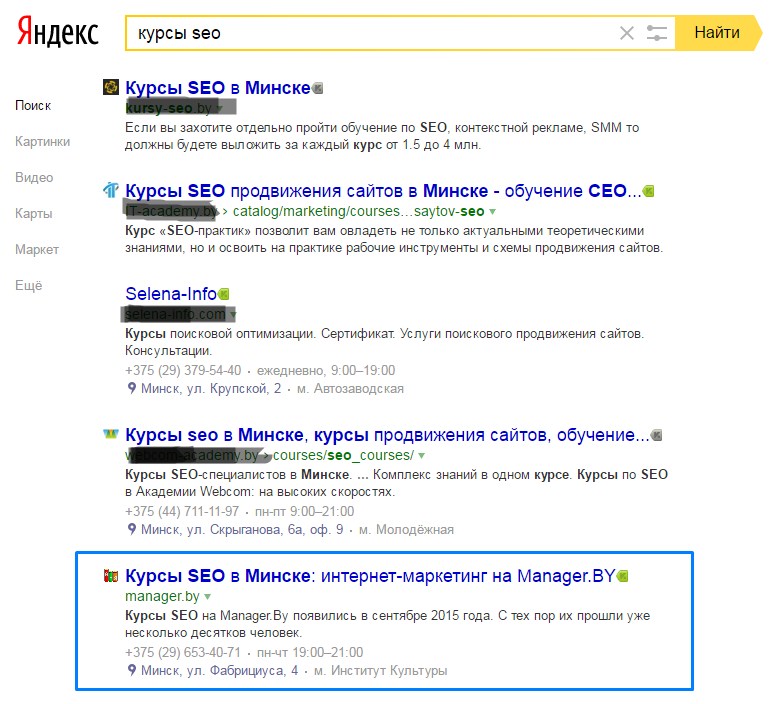This screenshot has height=704, width=774.
Task: Click metro 'м. Молодёжная' text
Action: [406, 530]
